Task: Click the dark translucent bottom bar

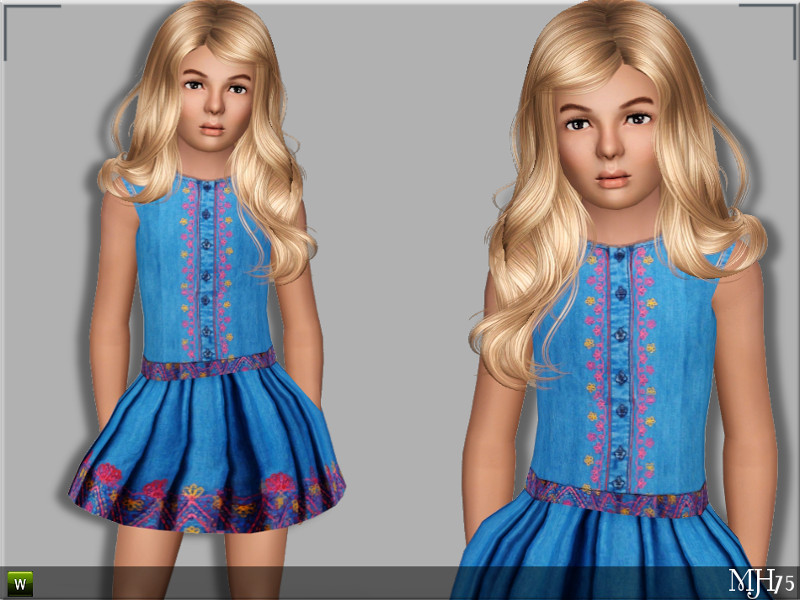Action: (400, 583)
